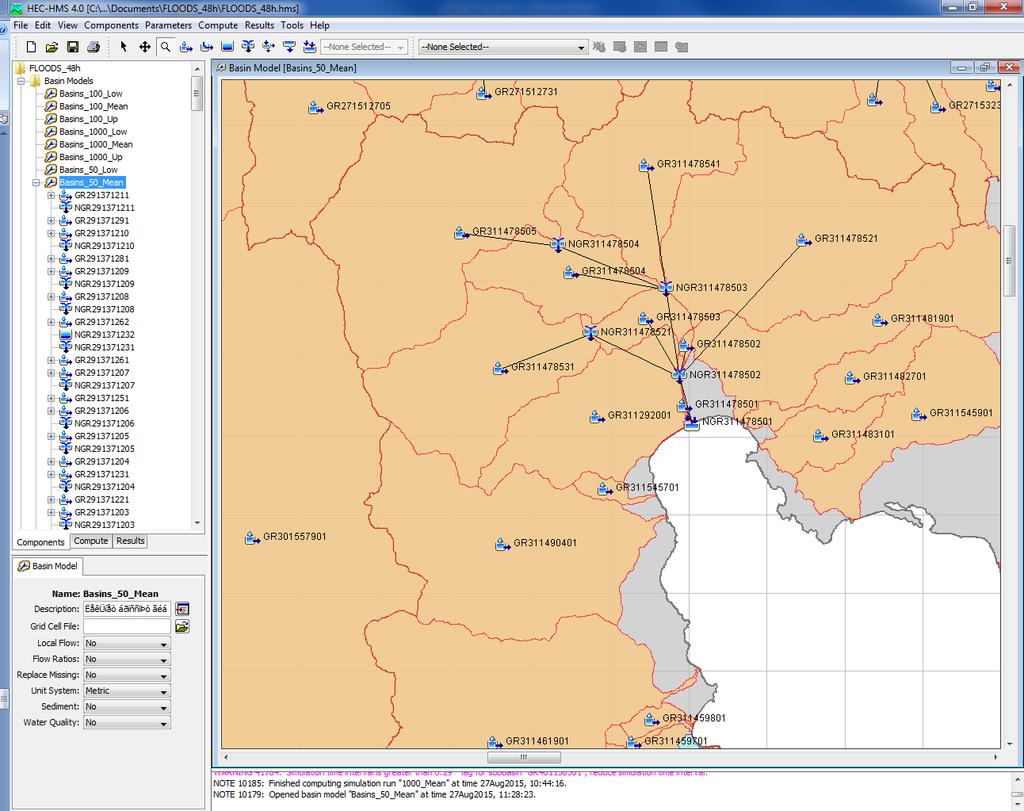Print the basin map
Image resolution: width=1024 pixels, height=811 pixels.
(x=93, y=47)
